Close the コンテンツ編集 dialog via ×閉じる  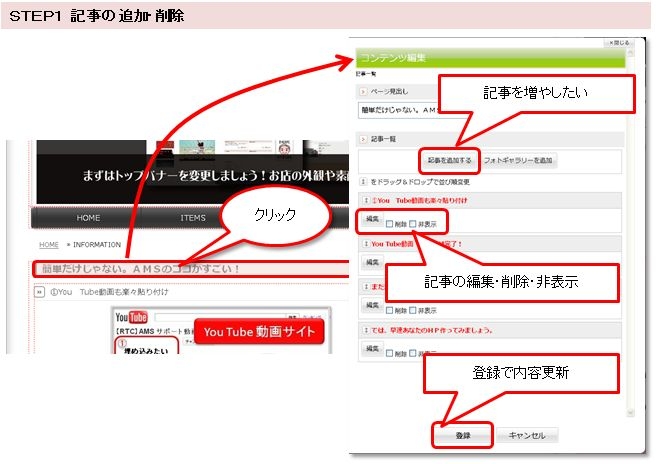pos(619,43)
